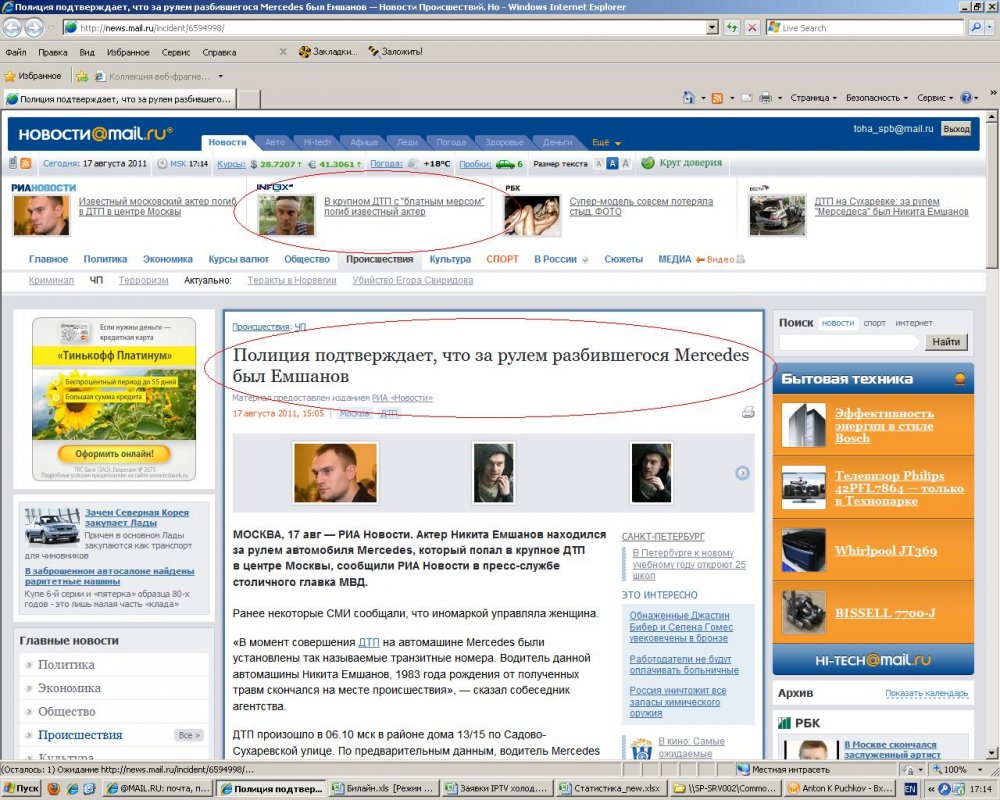Click the RSS feed icon beside the date
The height and width of the screenshot is (800, 1000).
(27, 163)
